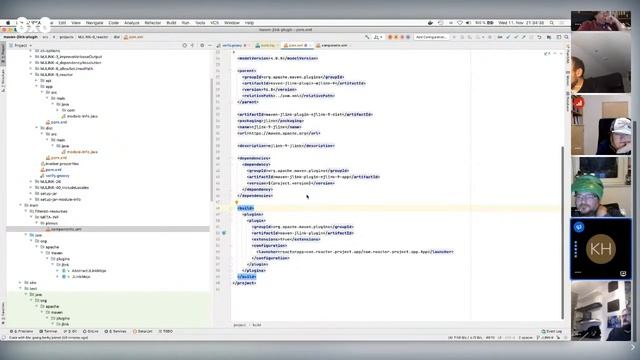Expand the MJLINK-26 folder
The height and width of the screenshot is (360, 640).
[31, 182]
